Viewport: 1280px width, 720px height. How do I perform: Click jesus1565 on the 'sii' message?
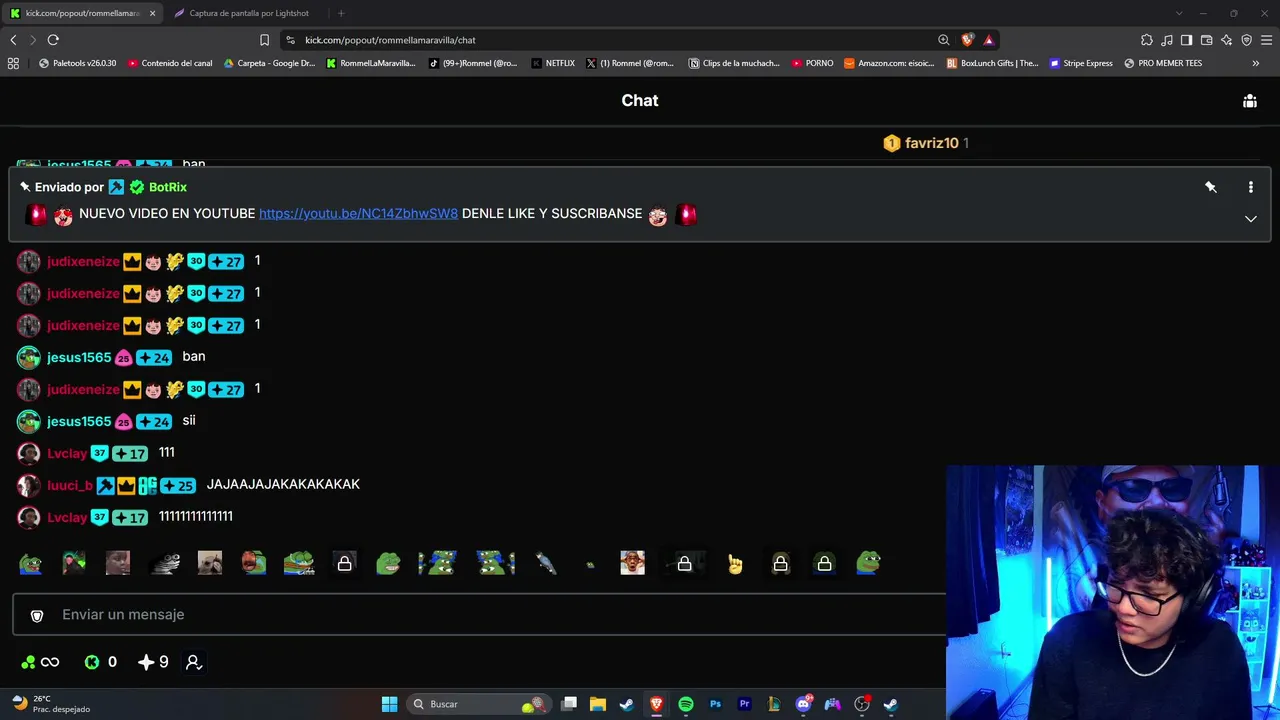click(79, 422)
